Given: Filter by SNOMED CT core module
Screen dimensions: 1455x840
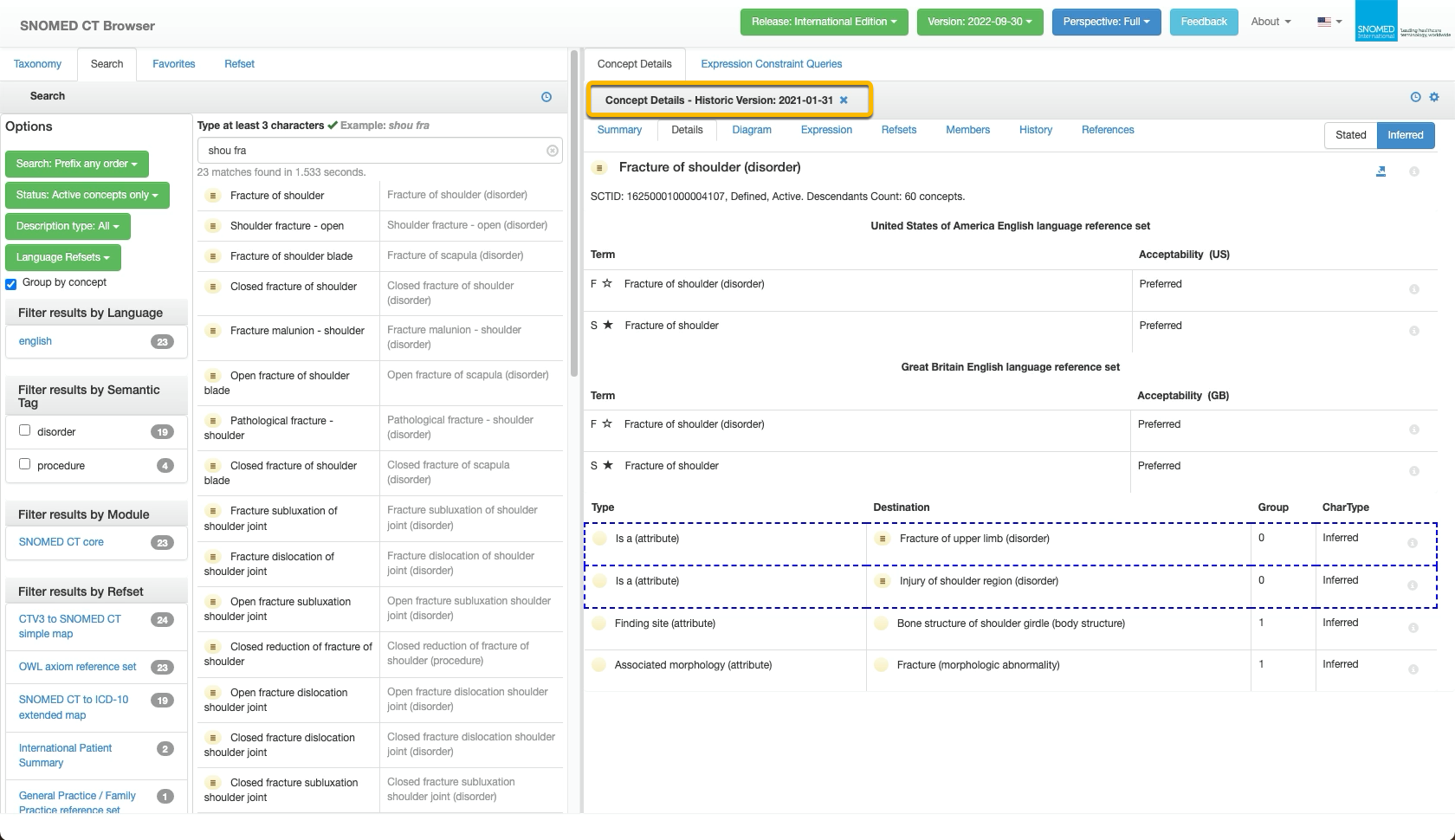Looking at the screenshot, I should [61, 542].
